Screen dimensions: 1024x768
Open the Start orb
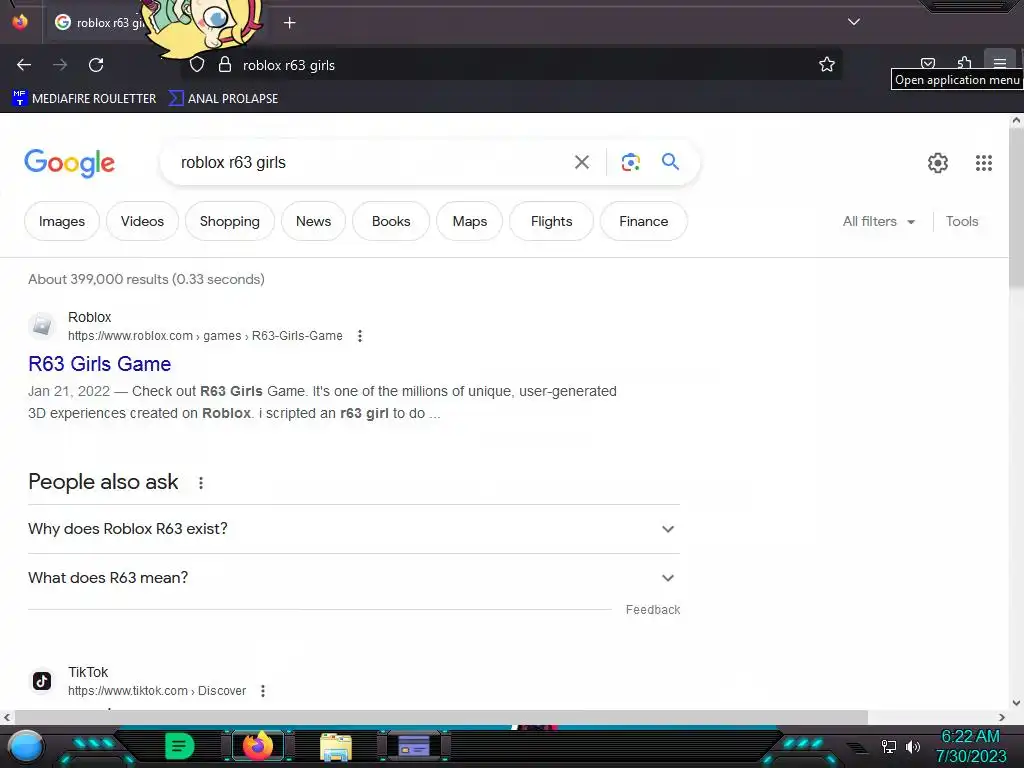(x=25, y=746)
